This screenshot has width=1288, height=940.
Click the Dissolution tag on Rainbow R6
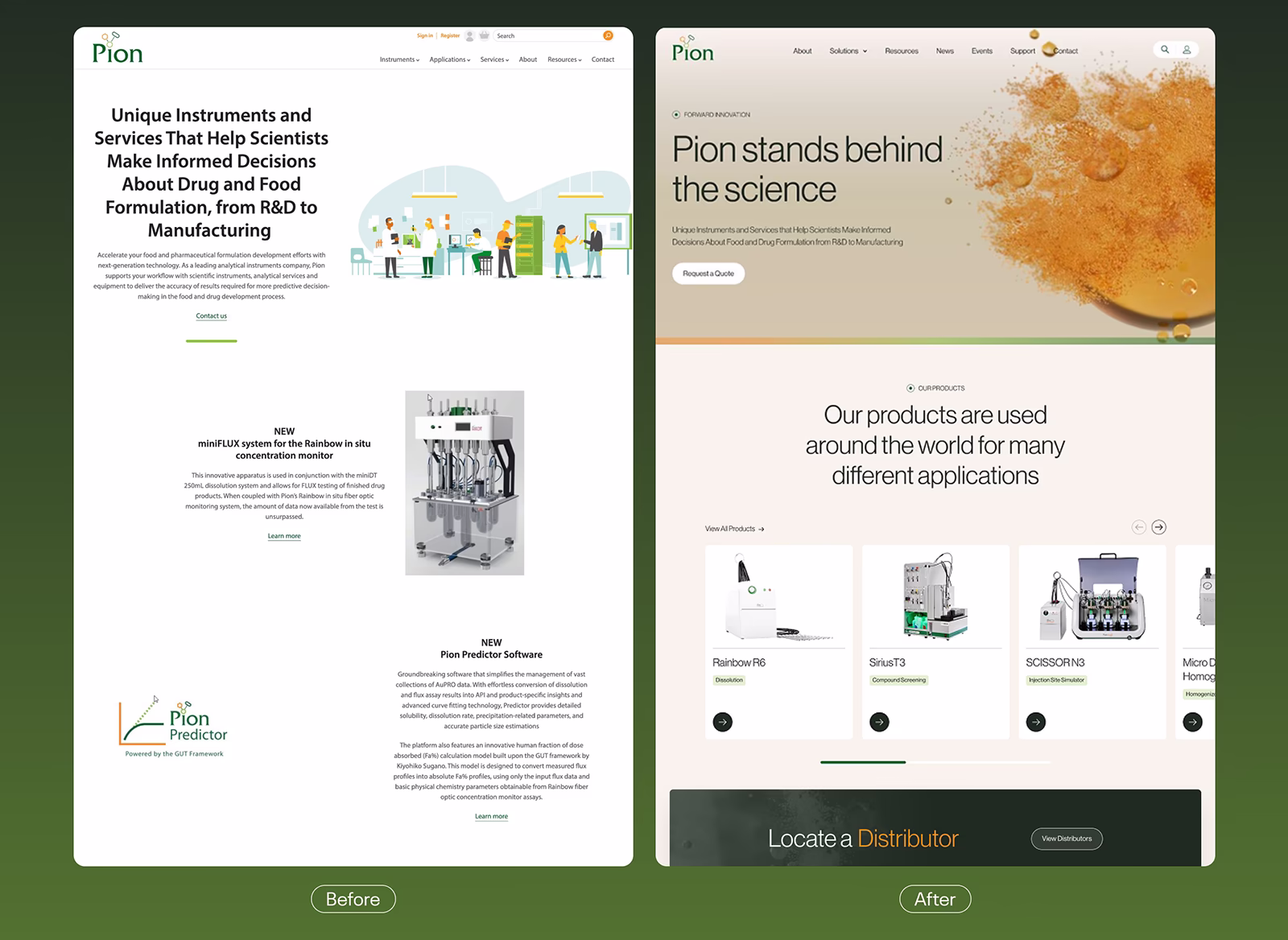point(729,680)
